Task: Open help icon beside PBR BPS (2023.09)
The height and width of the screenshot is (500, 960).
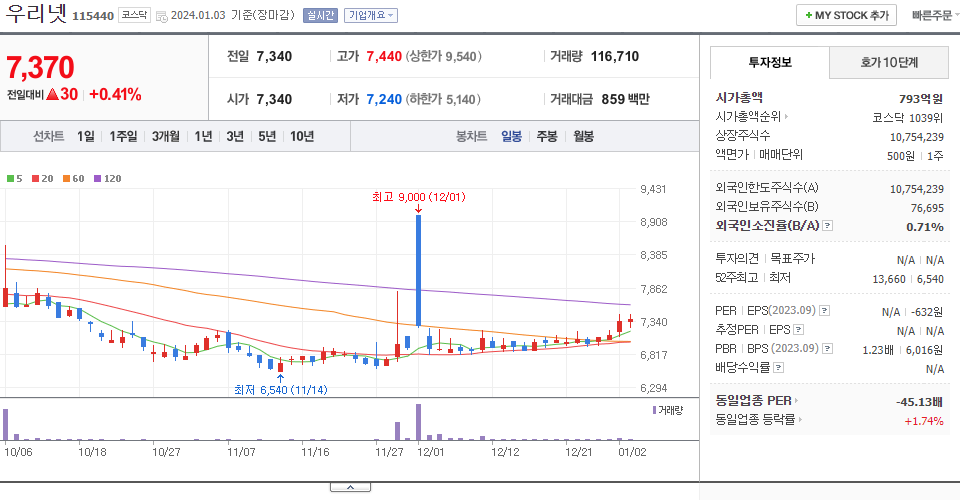Action: point(827,349)
